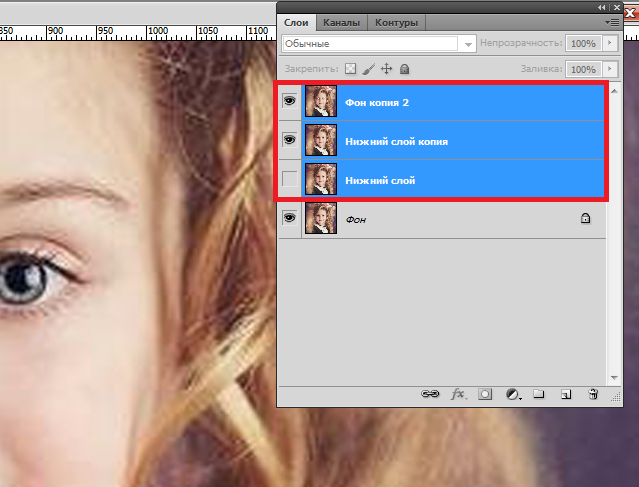Screen dimensions: 639x487
Task: Delete layer with trash icon
Action: tap(593, 394)
